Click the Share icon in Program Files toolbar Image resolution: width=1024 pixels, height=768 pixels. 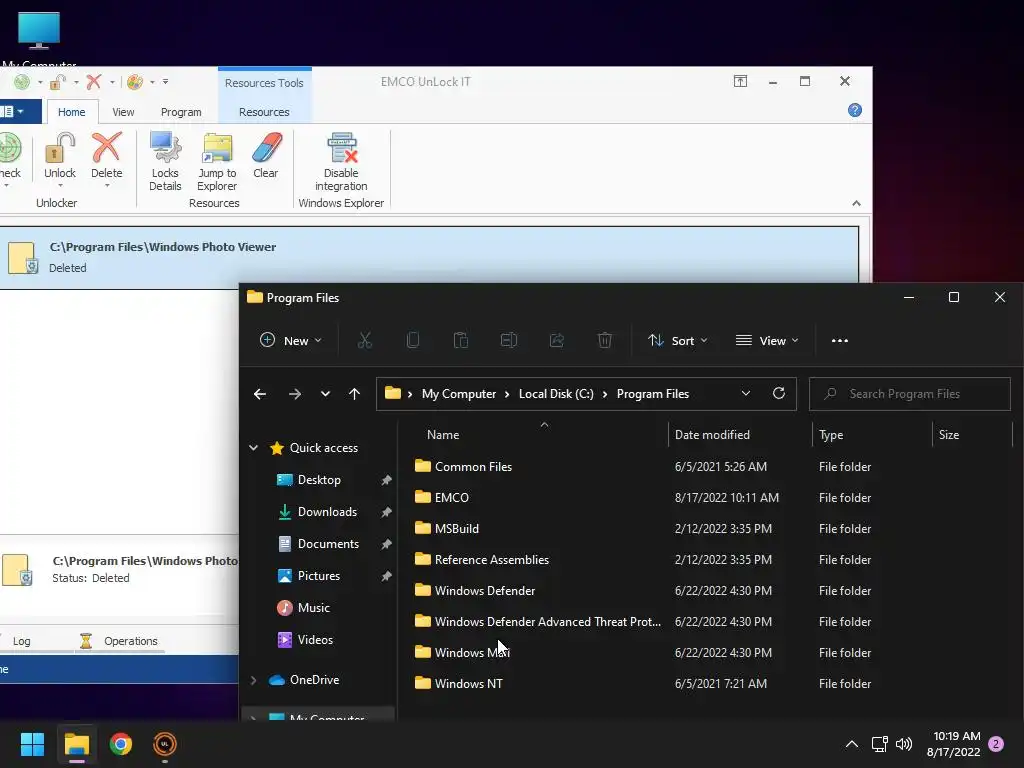(x=556, y=340)
